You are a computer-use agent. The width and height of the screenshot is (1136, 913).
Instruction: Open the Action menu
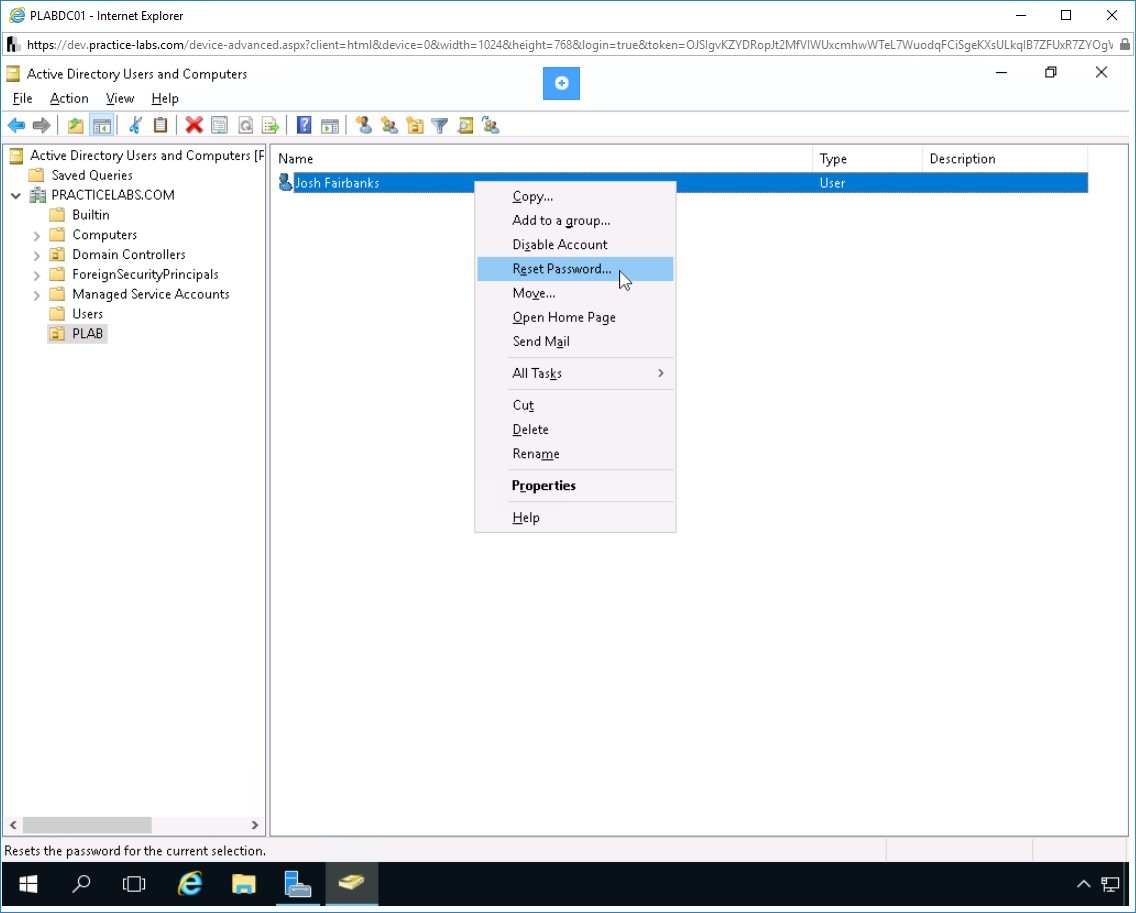69,99
